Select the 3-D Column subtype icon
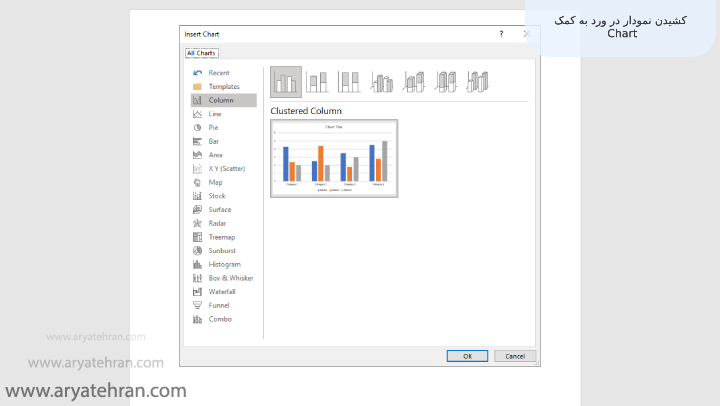The image size is (720, 406). click(477, 82)
